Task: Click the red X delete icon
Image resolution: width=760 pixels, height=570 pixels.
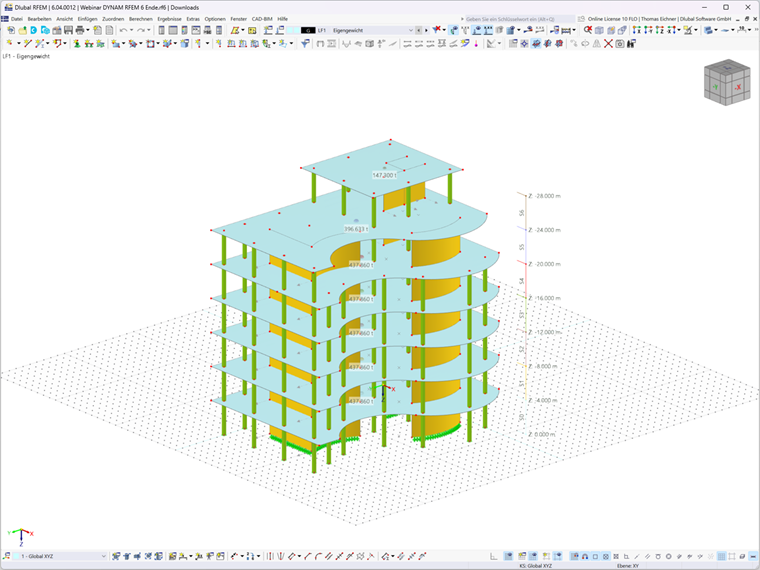Action: (x=608, y=43)
